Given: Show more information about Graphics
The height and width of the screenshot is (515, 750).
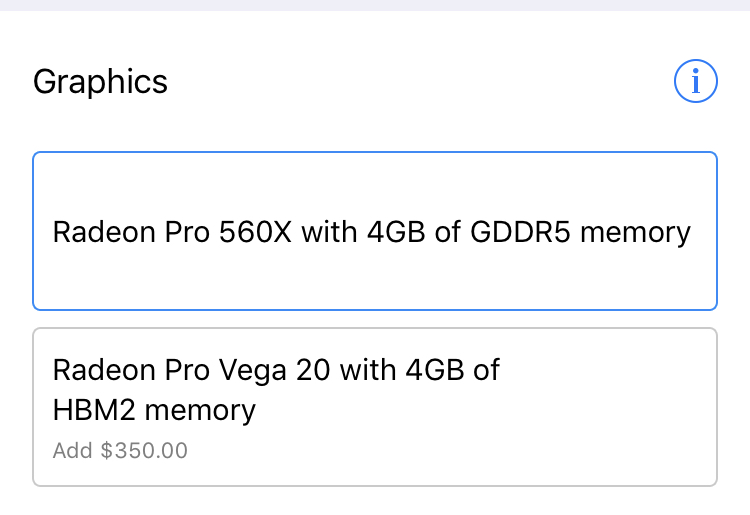Looking at the screenshot, I should tap(695, 81).
